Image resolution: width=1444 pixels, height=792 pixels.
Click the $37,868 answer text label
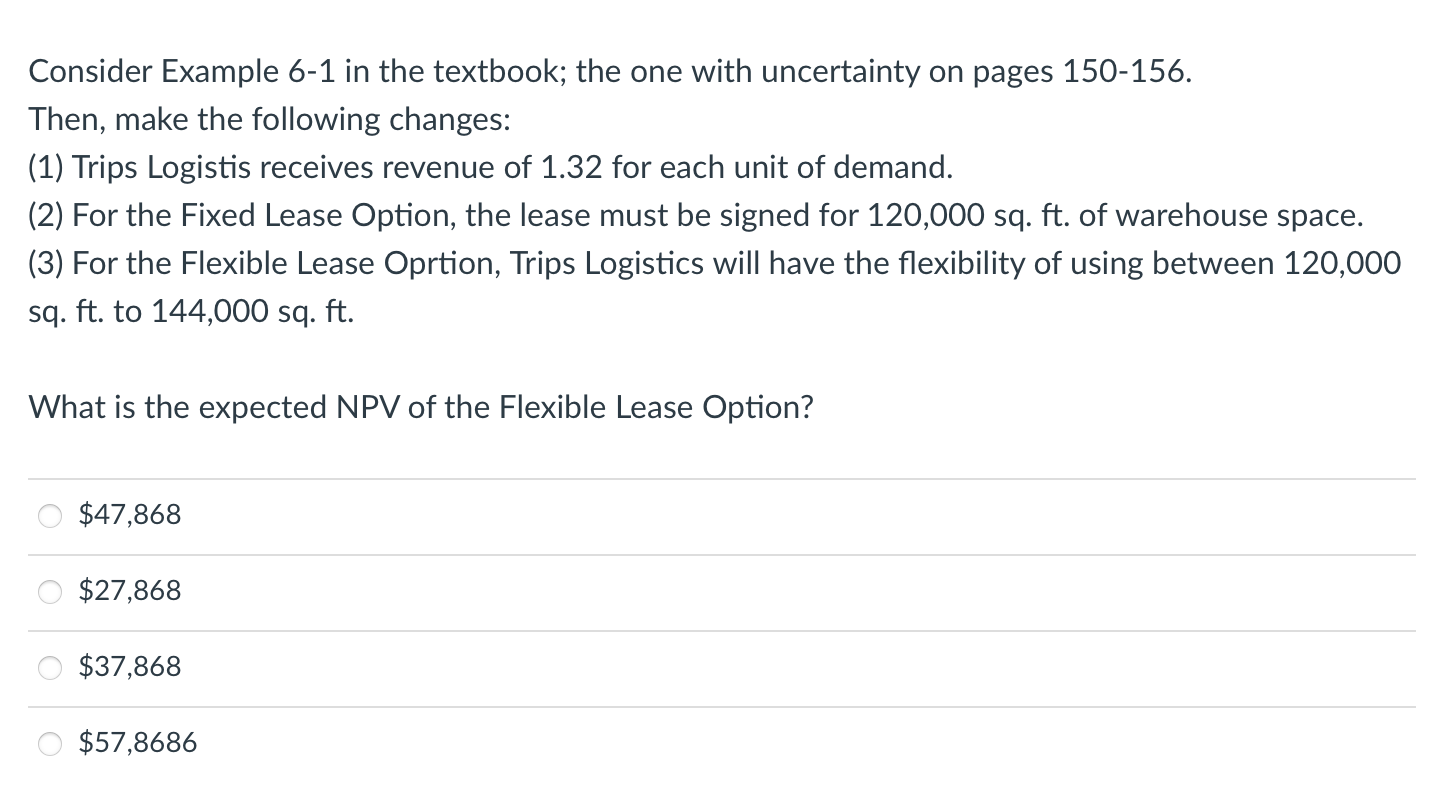pos(129,666)
